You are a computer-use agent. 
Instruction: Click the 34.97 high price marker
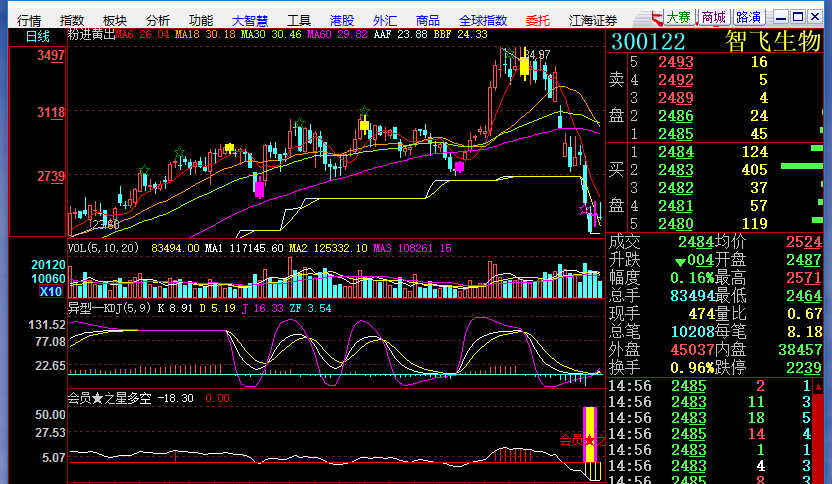[x=537, y=55]
